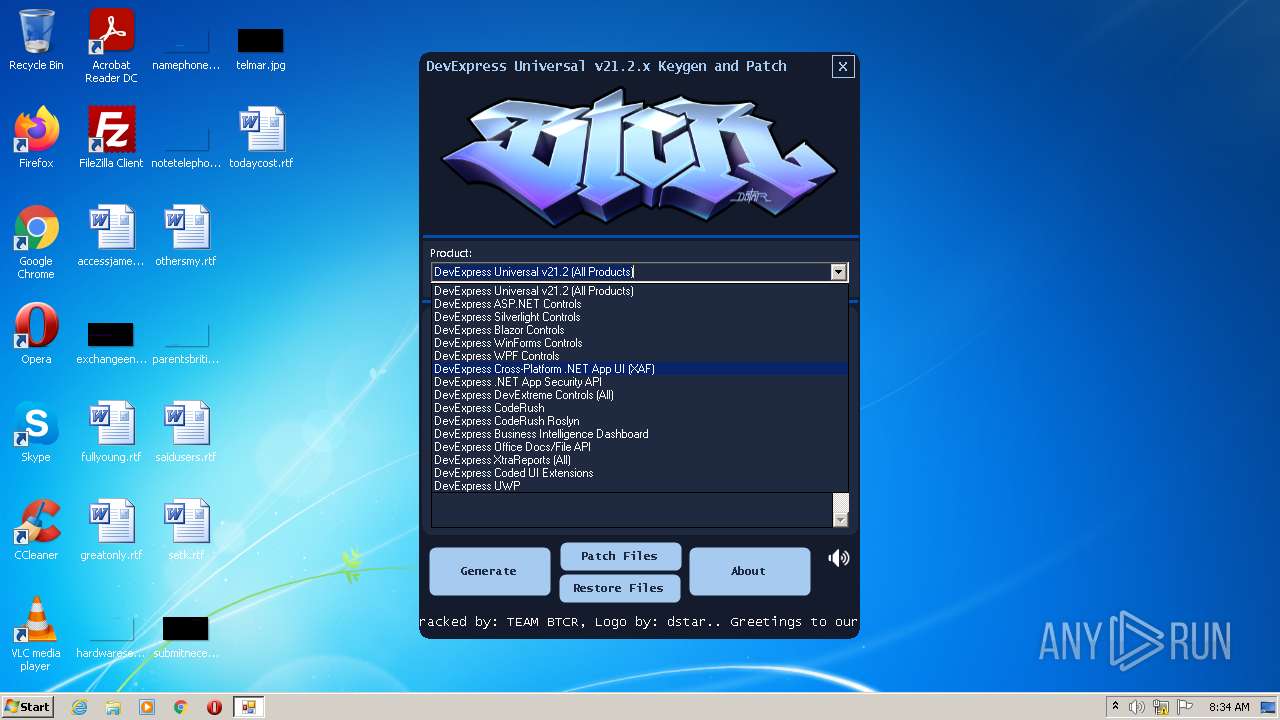Image resolution: width=1280 pixels, height=720 pixels.
Task: Select DevExpress WPF Controls
Action: (639, 356)
